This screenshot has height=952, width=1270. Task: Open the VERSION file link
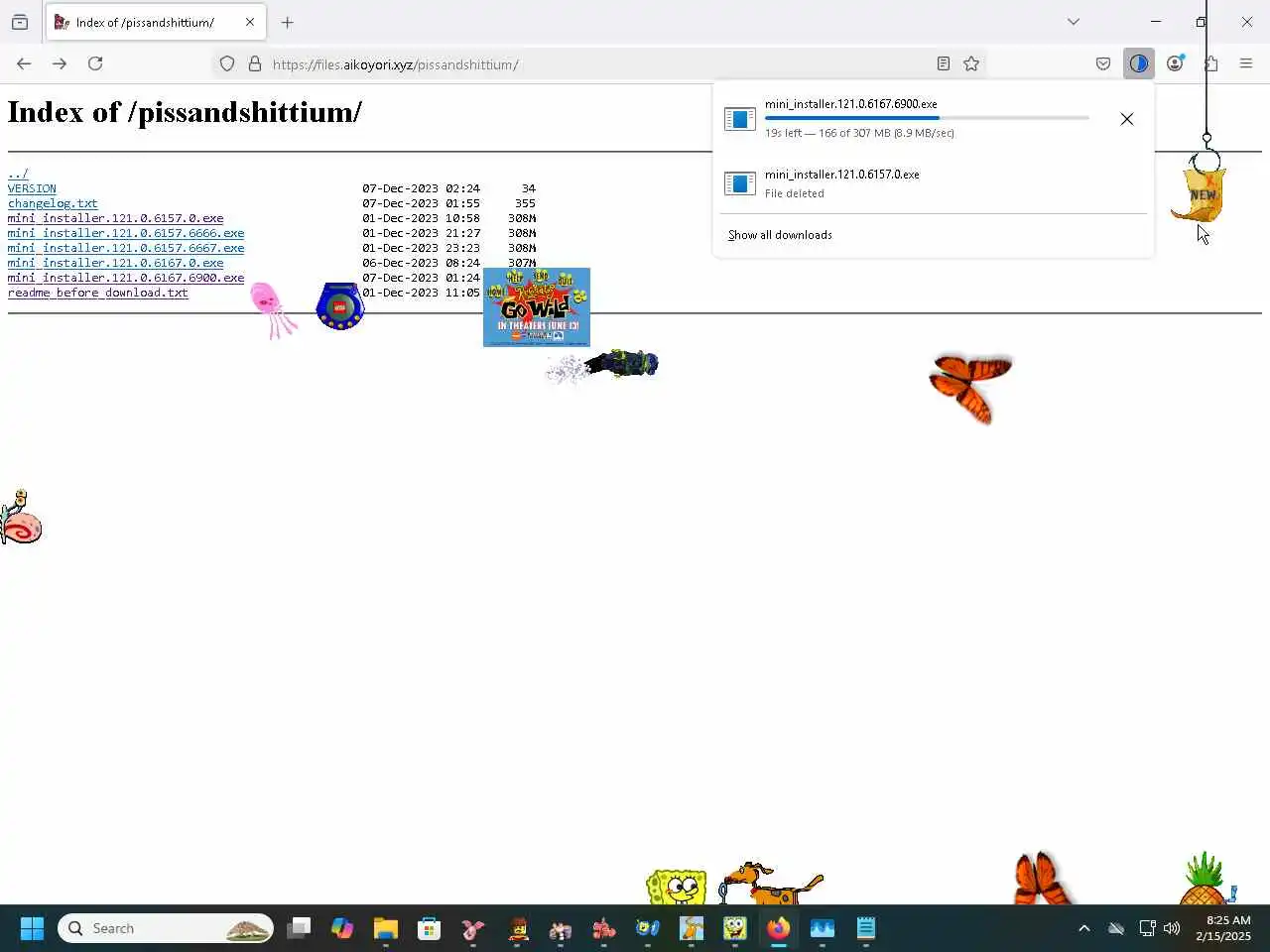tap(32, 188)
